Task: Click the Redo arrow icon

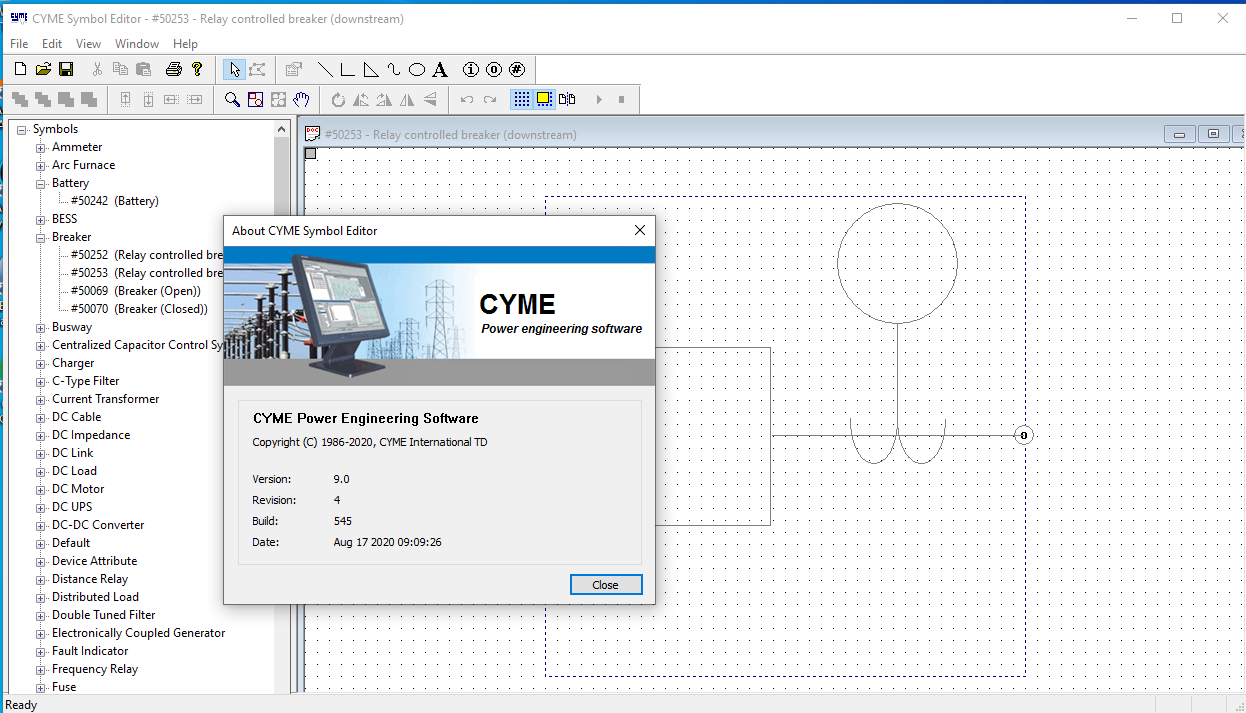Action: (490, 99)
